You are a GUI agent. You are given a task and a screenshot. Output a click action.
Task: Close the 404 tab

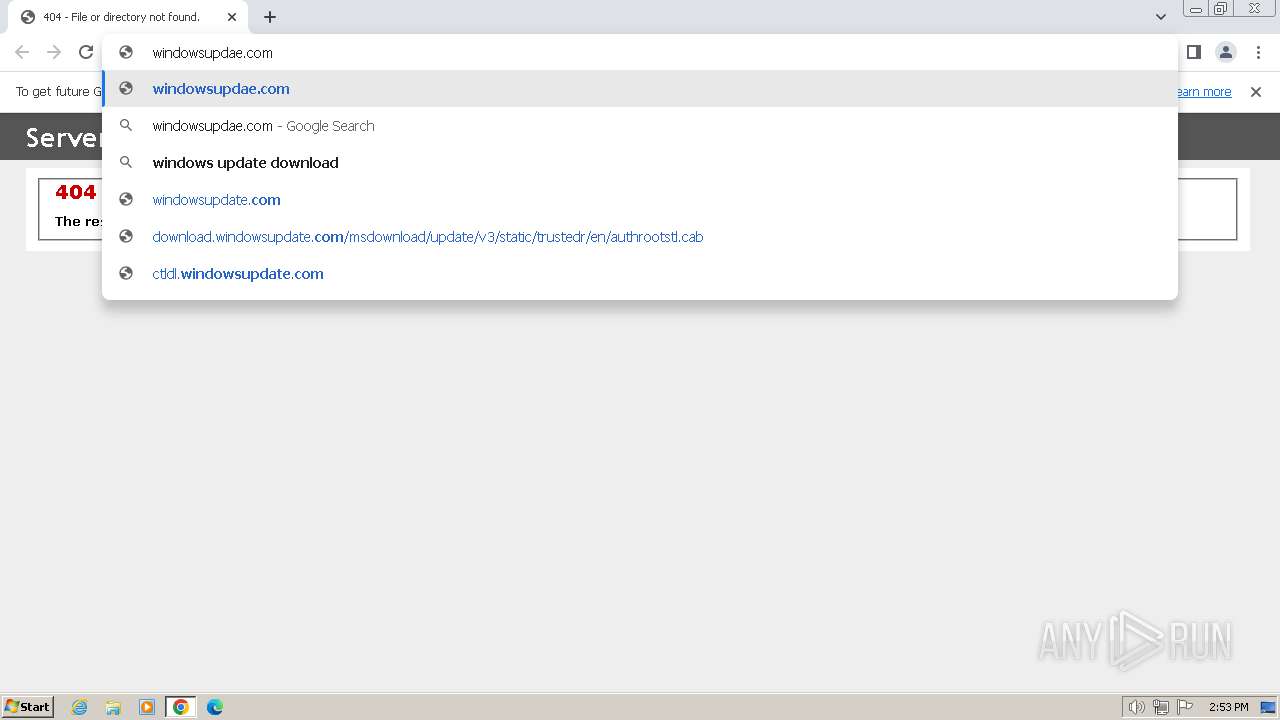(x=232, y=17)
